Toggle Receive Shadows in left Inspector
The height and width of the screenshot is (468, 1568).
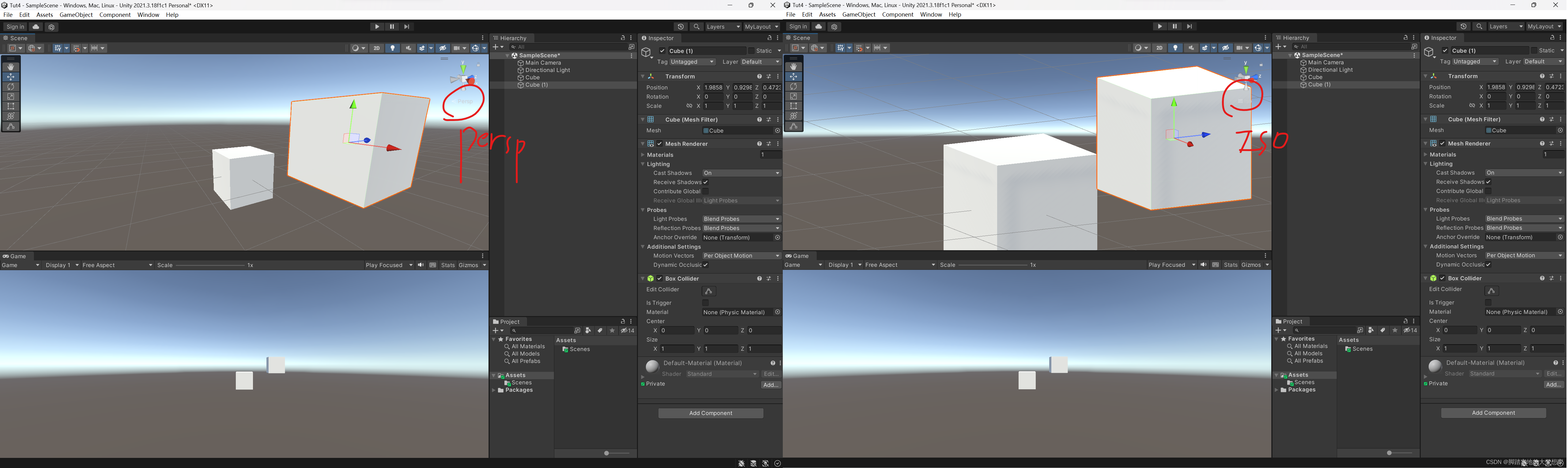706,183
